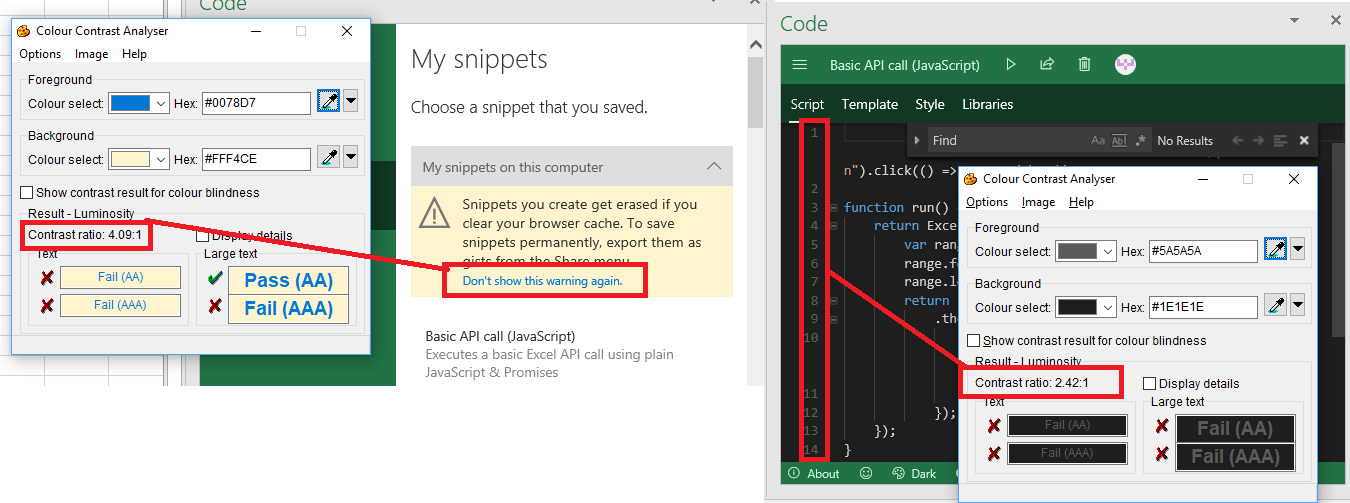Expand replace toggle arrow in Find bar

tap(917, 141)
